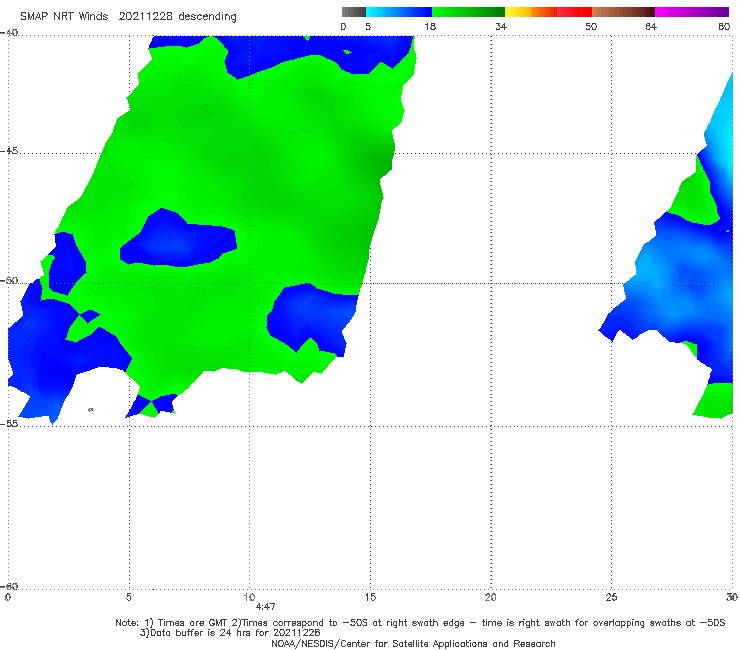The height and width of the screenshot is (650, 740).
Task: Click the bottom-axis longitude label '15'
Action: (x=370, y=597)
